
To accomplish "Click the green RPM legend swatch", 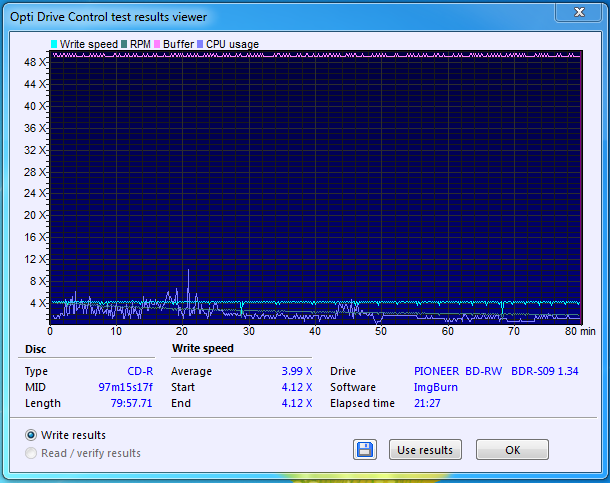I will click(124, 44).
